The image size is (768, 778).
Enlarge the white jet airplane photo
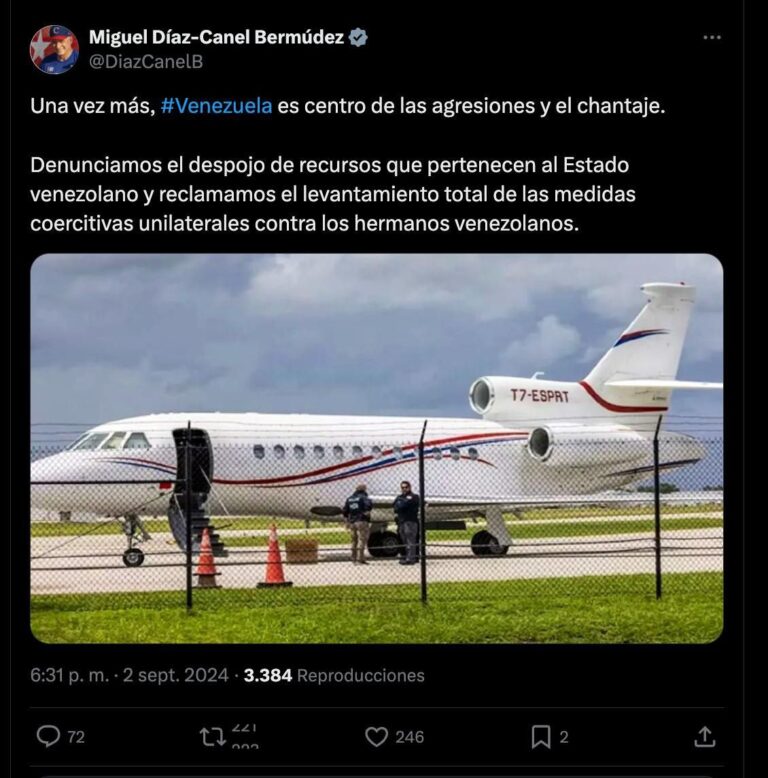(x=376, y=448)
